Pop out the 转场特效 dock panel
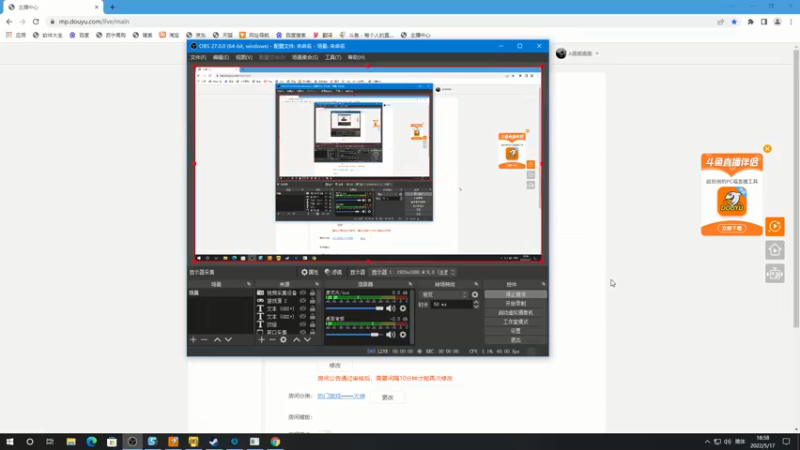 [476, 284]
